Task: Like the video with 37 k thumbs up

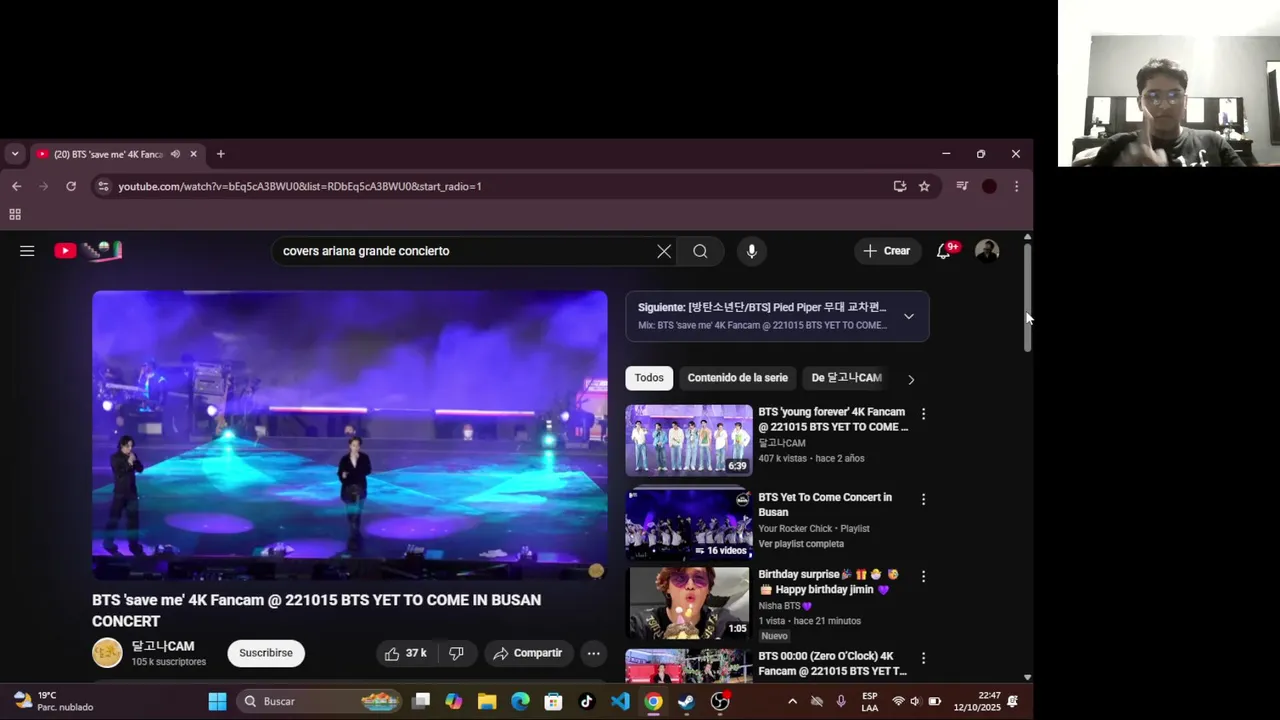Action: click(x=405, y=653)
